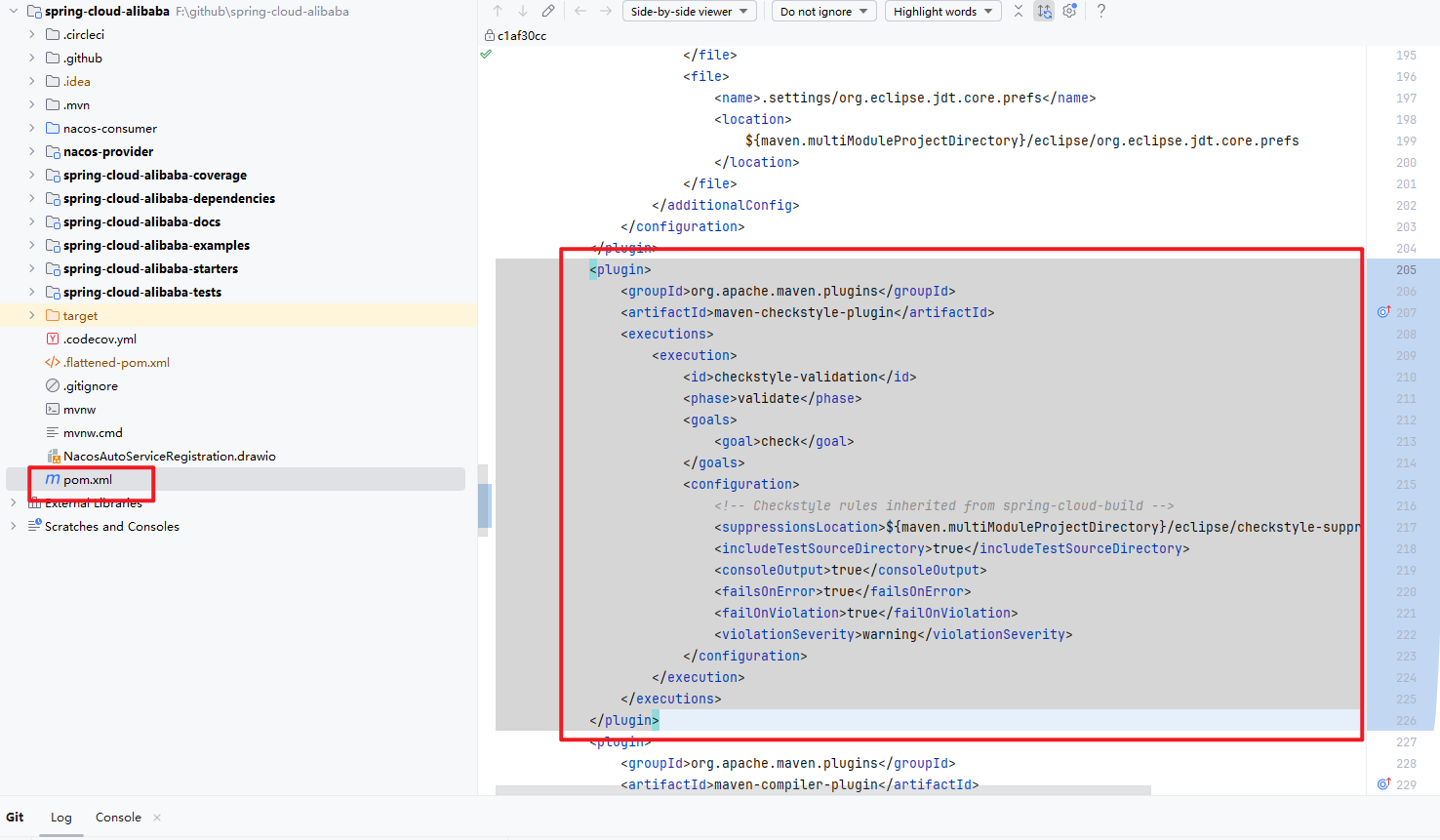Switch to the Log tab
Screen dimensions: 1440x840
(61, 818)
